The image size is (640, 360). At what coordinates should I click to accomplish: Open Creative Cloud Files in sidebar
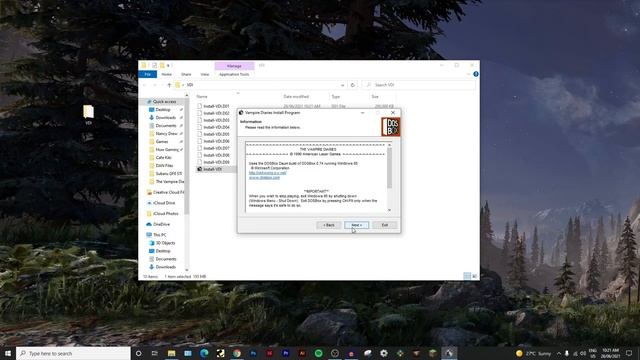168,192
